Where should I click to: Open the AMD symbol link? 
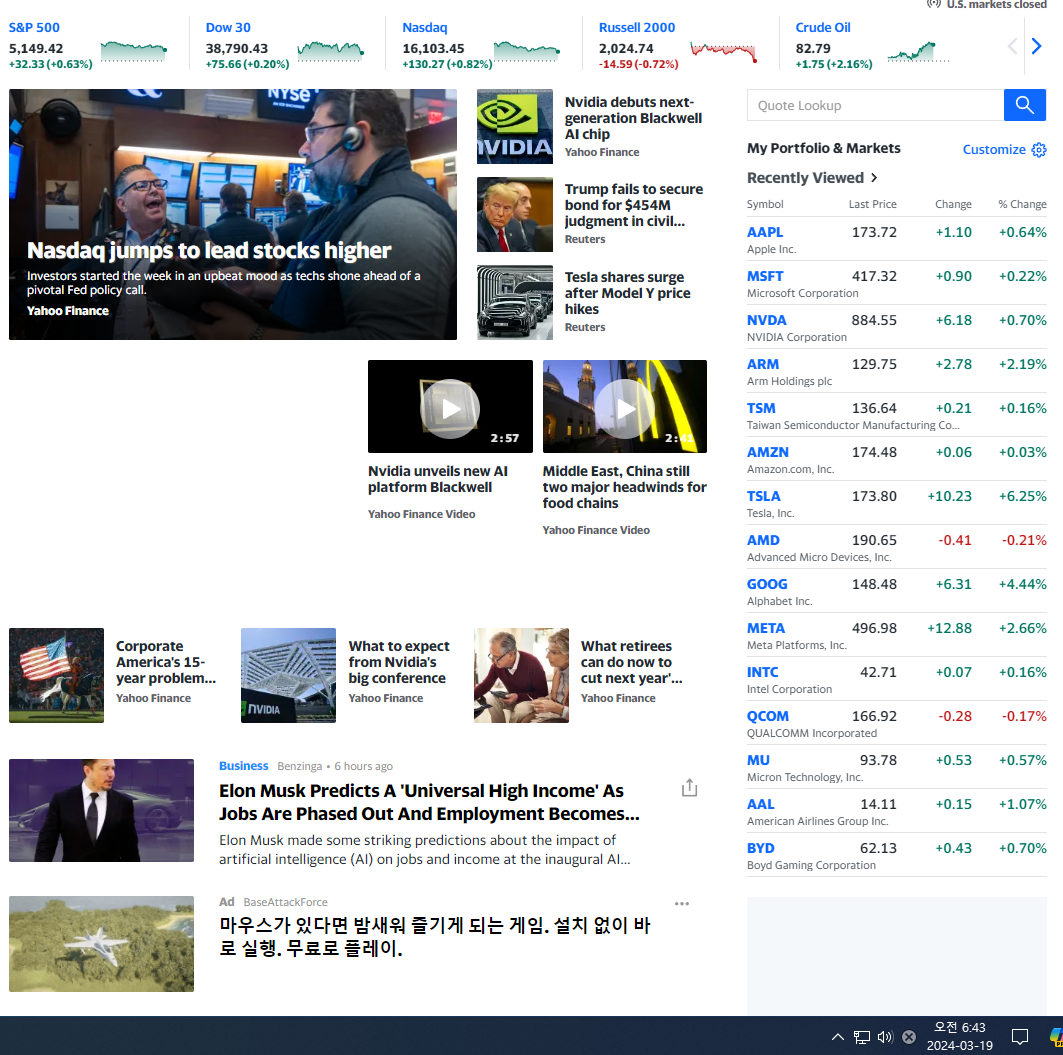(763, 540)
